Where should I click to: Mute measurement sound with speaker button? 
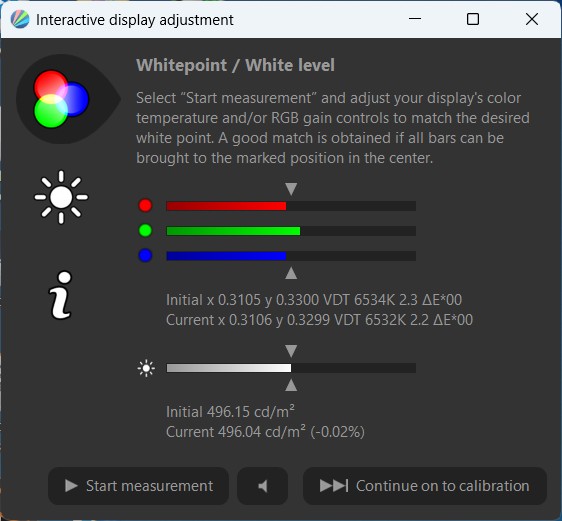point(262,486)
